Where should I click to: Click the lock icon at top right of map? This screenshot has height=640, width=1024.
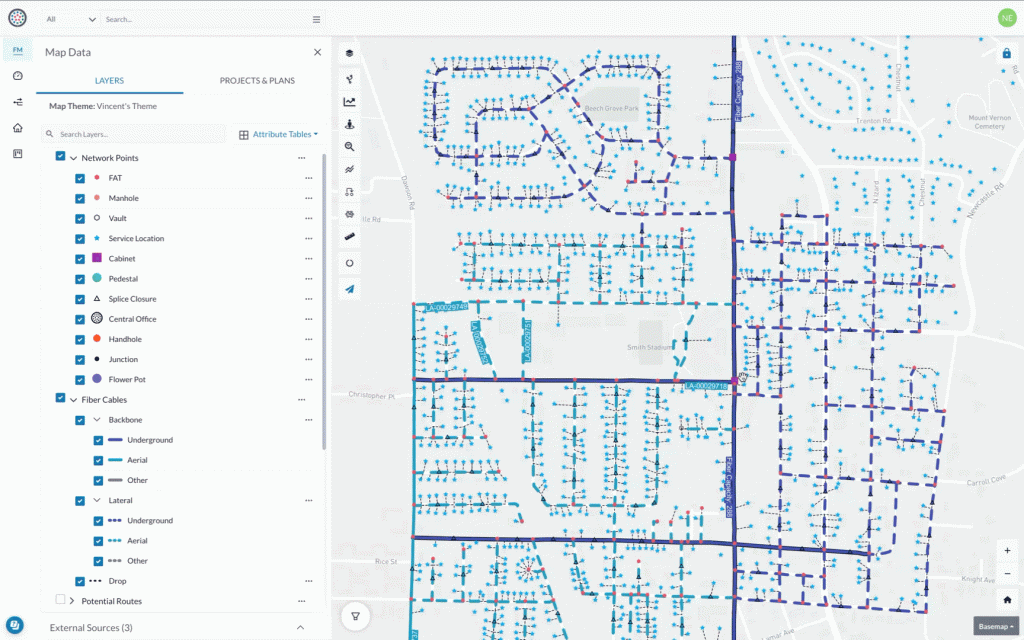[x=1006, y=52]
